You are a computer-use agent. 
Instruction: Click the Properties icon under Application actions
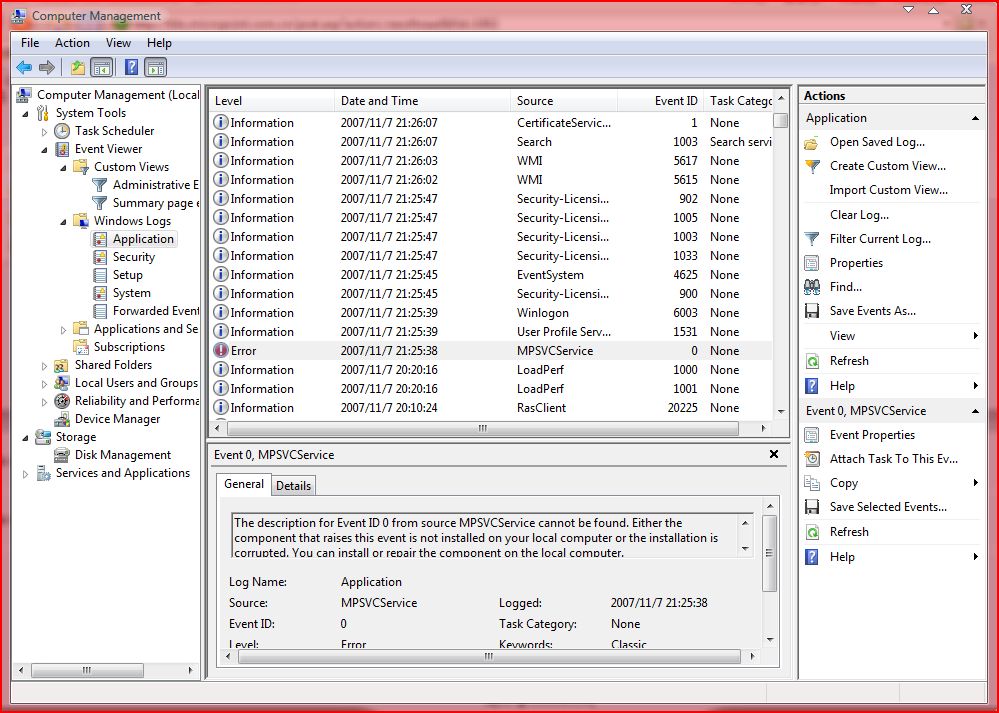[812, 263]
